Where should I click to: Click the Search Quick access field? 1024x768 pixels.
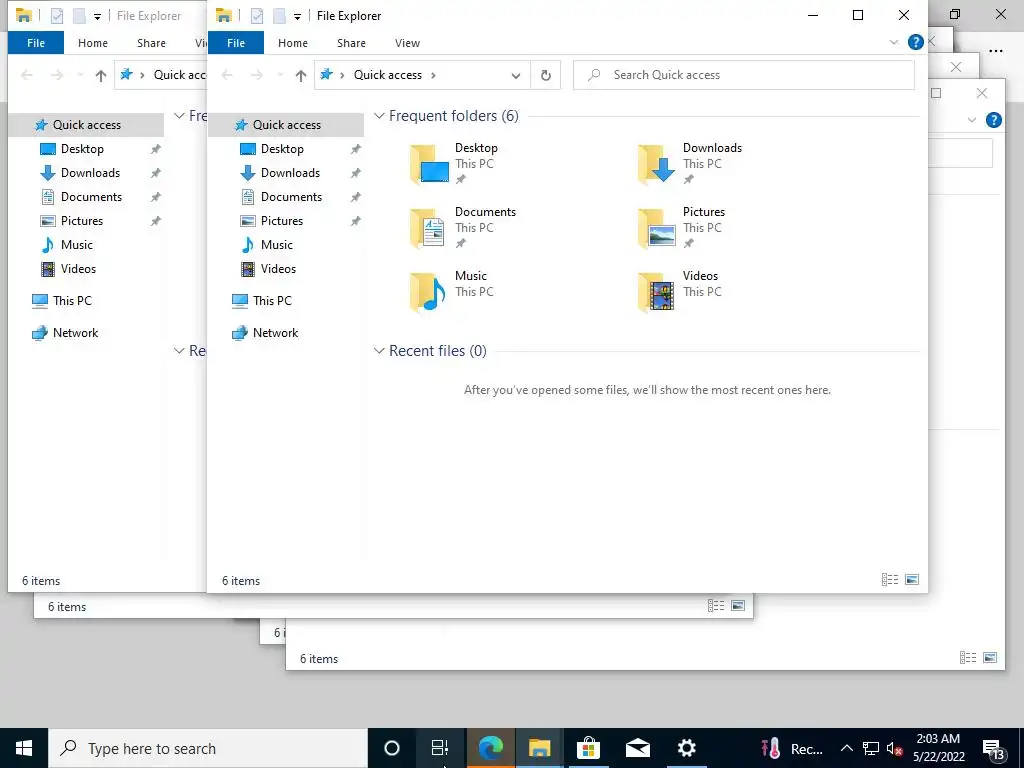point(744,75)
